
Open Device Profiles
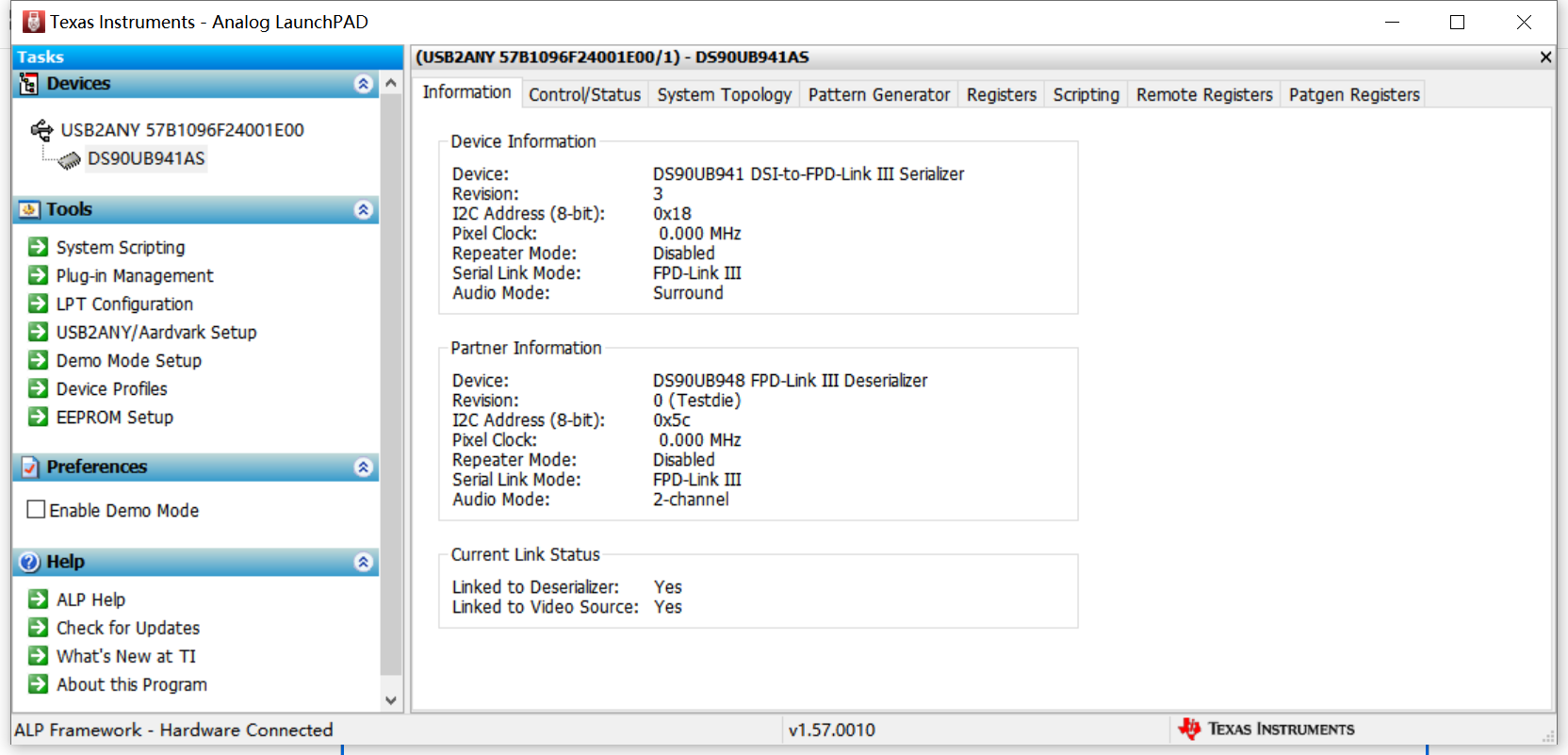pos(112,388)
